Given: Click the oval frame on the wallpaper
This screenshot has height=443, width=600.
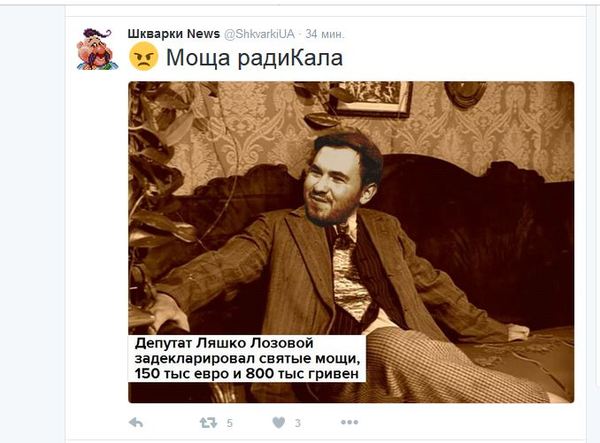Looking at the screenshot, I should click(465, 93).
